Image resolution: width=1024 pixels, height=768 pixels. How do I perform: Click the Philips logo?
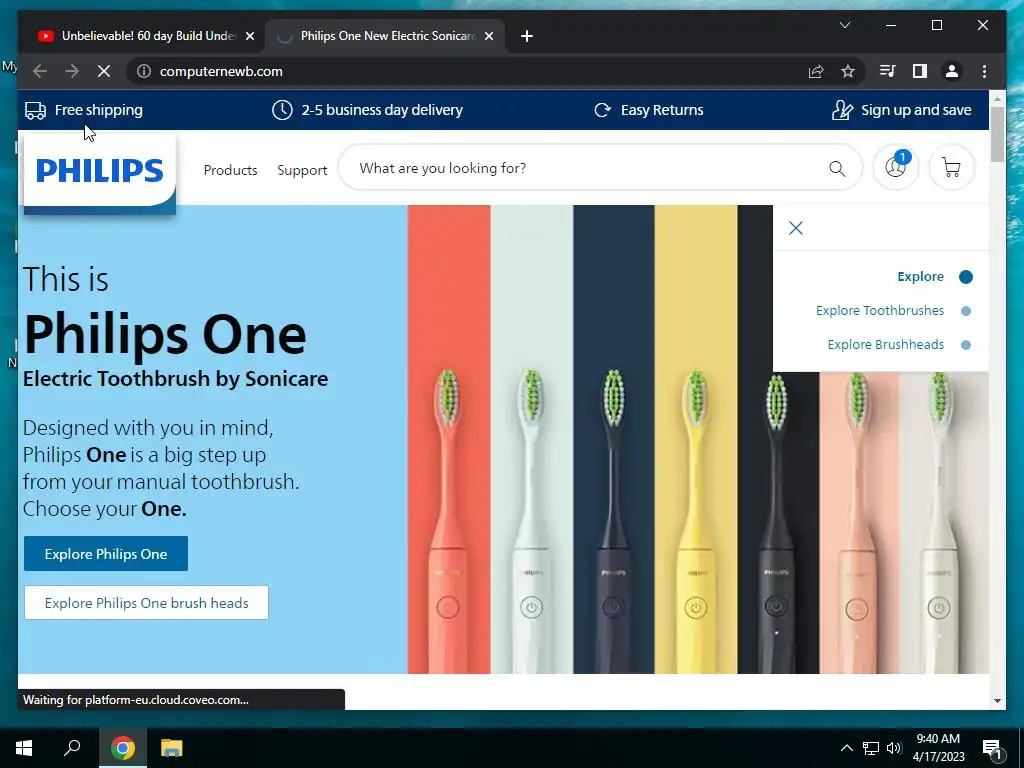pos(100,171)
